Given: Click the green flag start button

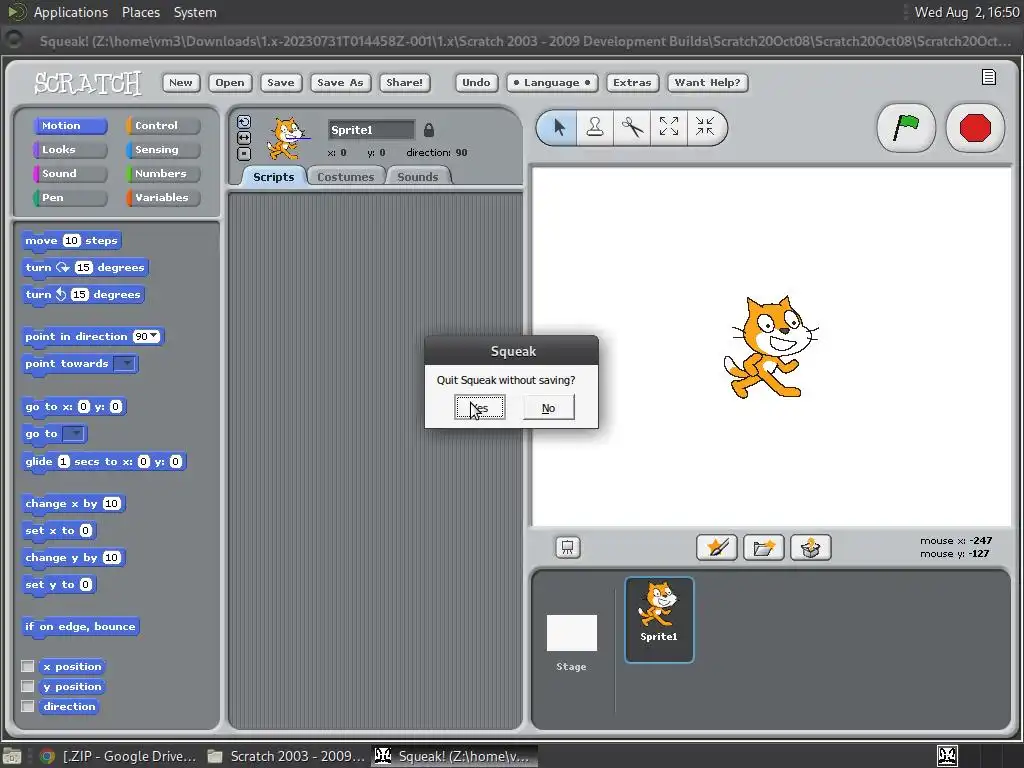Looking at the screenshot, I should pos(906,127).
